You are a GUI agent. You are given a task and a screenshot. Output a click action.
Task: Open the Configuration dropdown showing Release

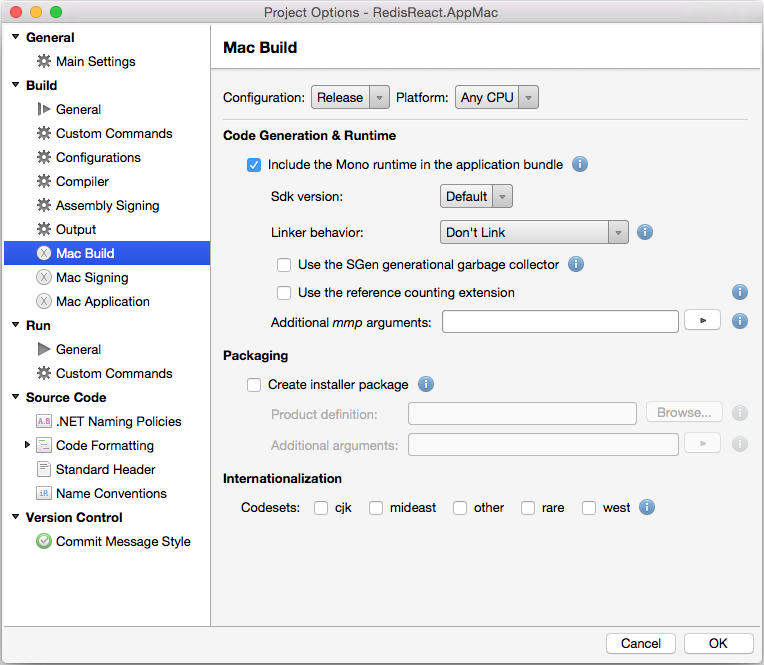350,97
